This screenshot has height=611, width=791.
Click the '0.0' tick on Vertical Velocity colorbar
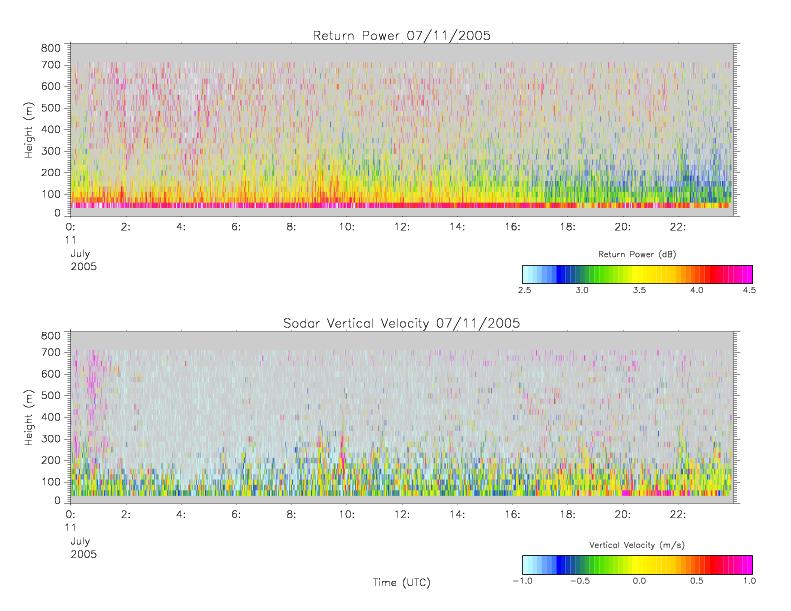[x=639, y=581]
